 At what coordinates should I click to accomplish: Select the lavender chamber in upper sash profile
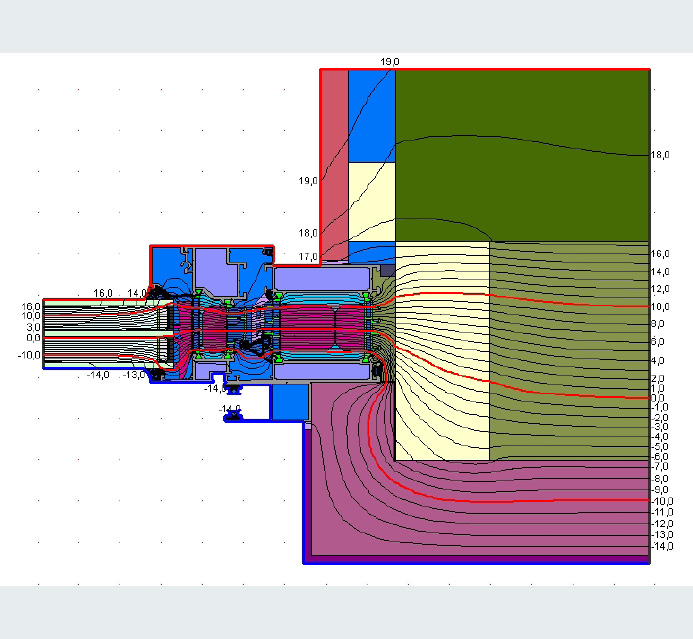[x=213, y=268]
